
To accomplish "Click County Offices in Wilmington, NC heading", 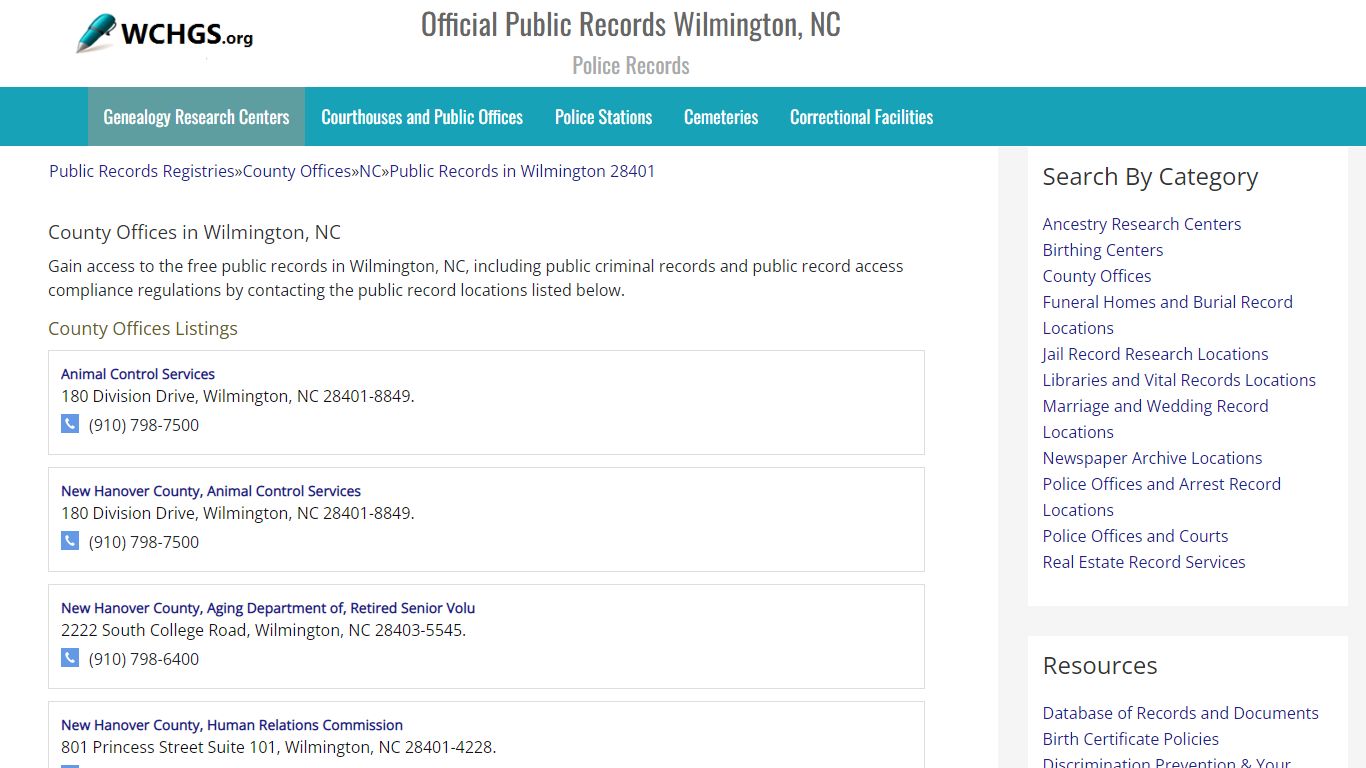I will click(x=194, y=232).
